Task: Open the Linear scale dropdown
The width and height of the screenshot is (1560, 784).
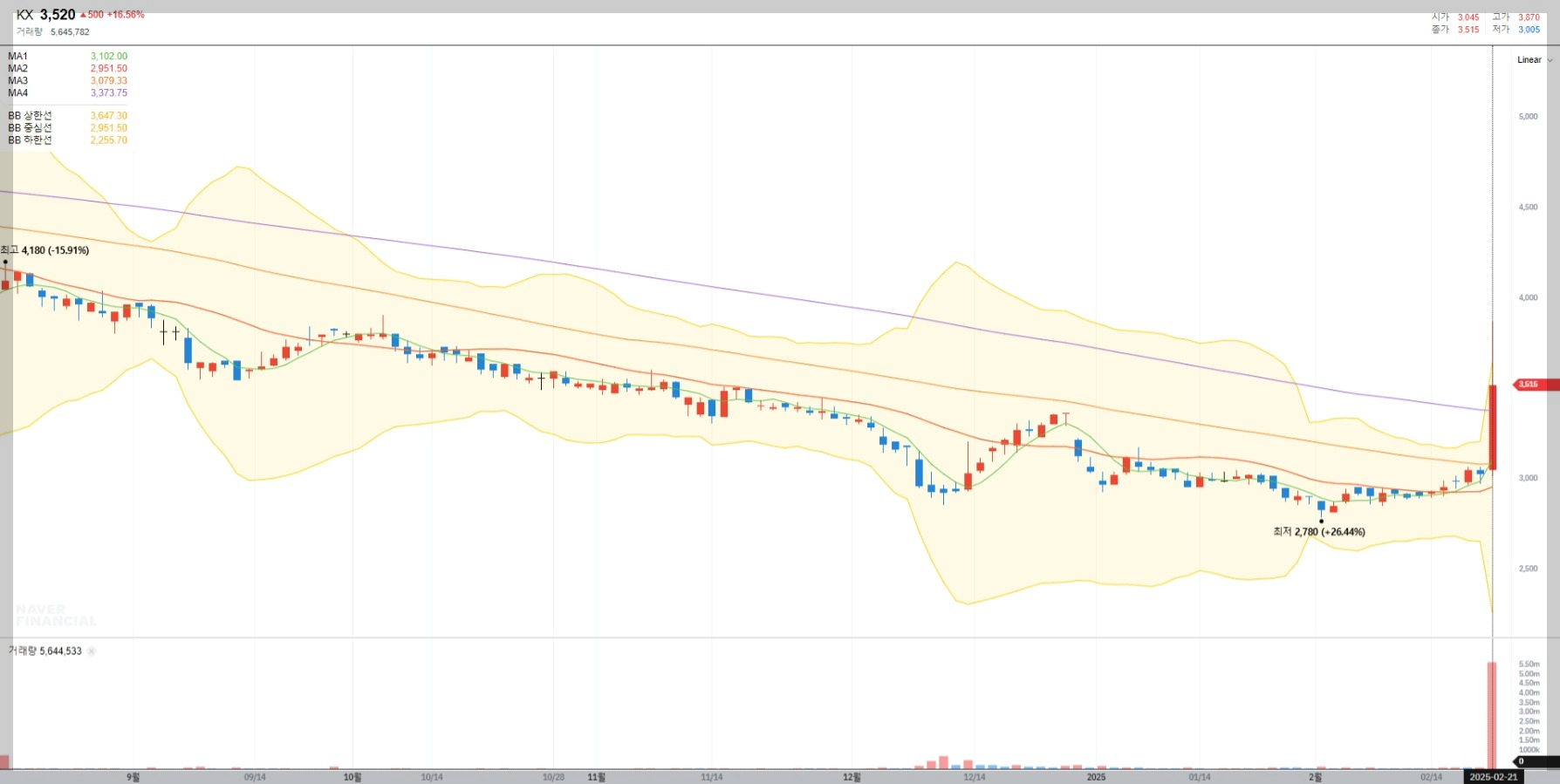Action: click(x=1534, y=60)
